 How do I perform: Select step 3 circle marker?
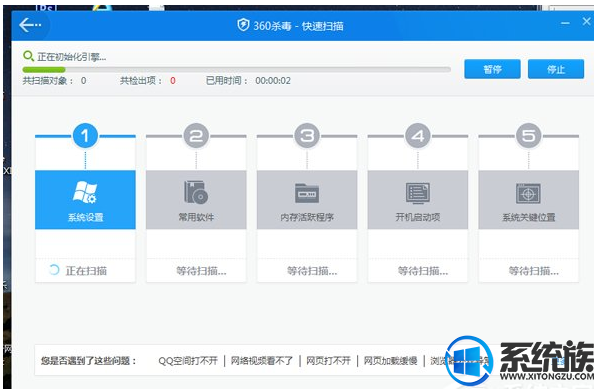[307, 136]
